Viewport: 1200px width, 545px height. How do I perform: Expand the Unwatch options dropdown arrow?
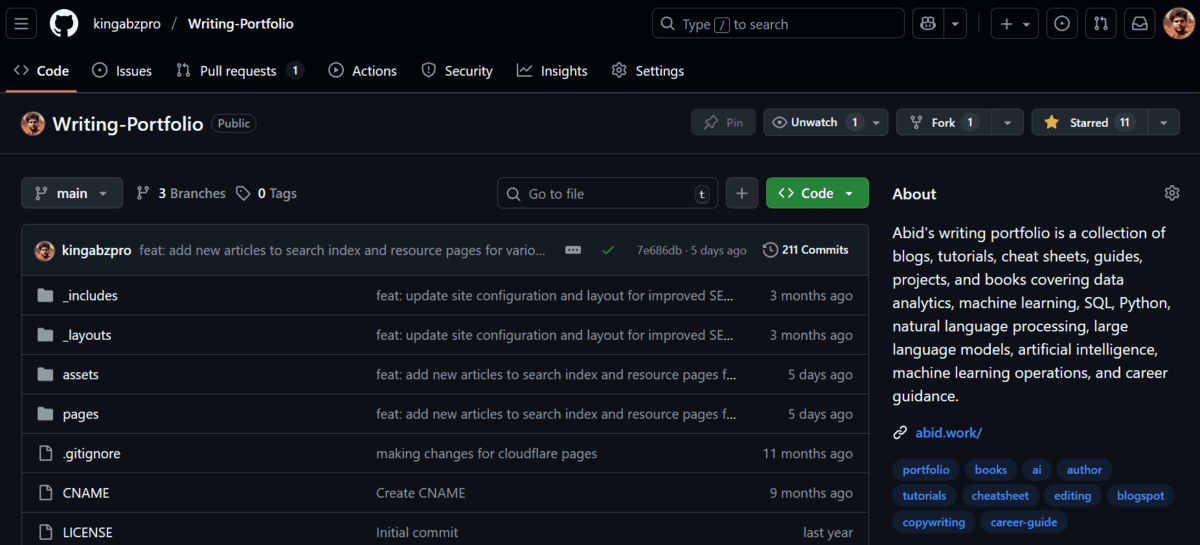[x=877, y=122]
